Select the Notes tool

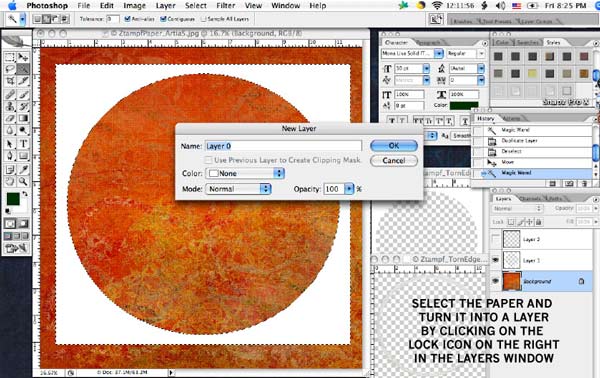10,169
